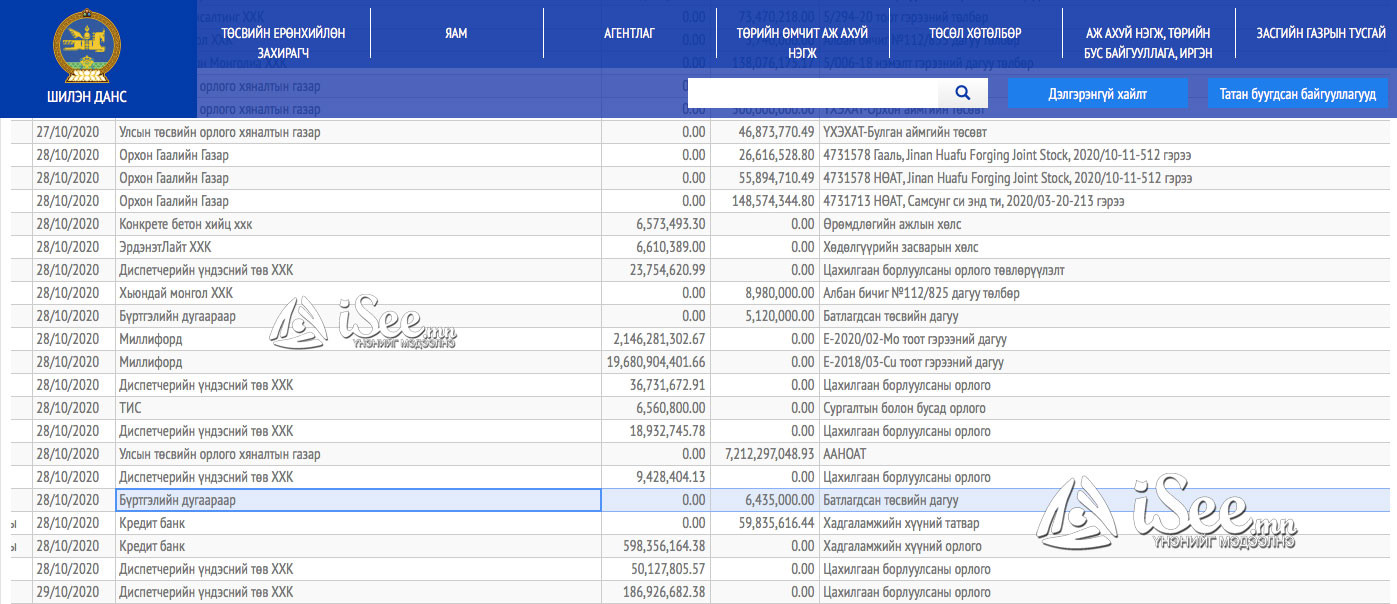Click the Дэлгэрэнгүй хайлт button

pos(1097,93)
